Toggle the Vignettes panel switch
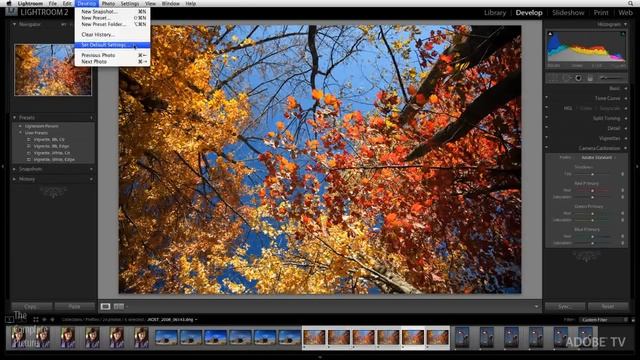This screenshot has width=640, height=360. coord(547,138)
